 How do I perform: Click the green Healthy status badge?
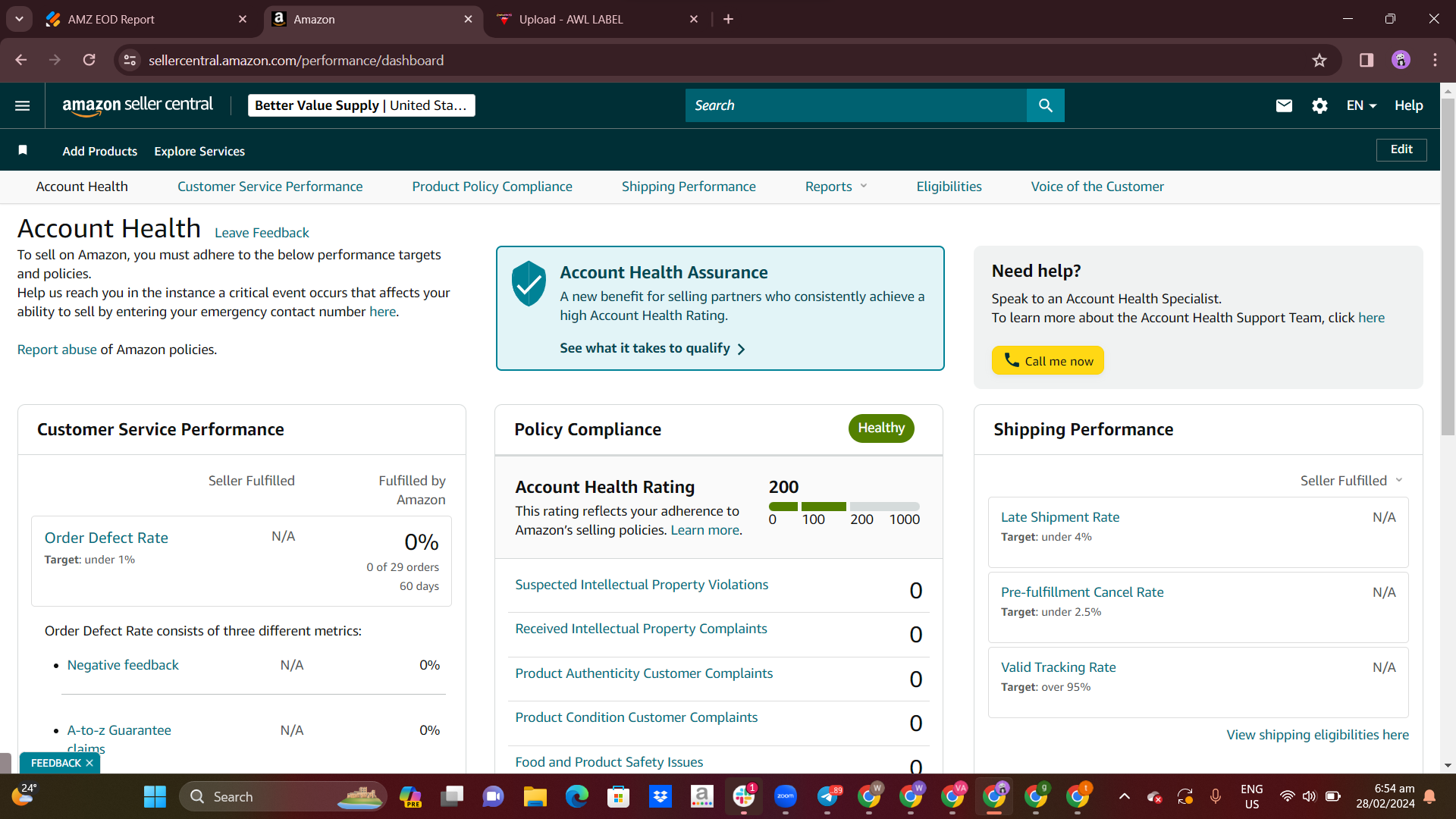pos(881,428)
